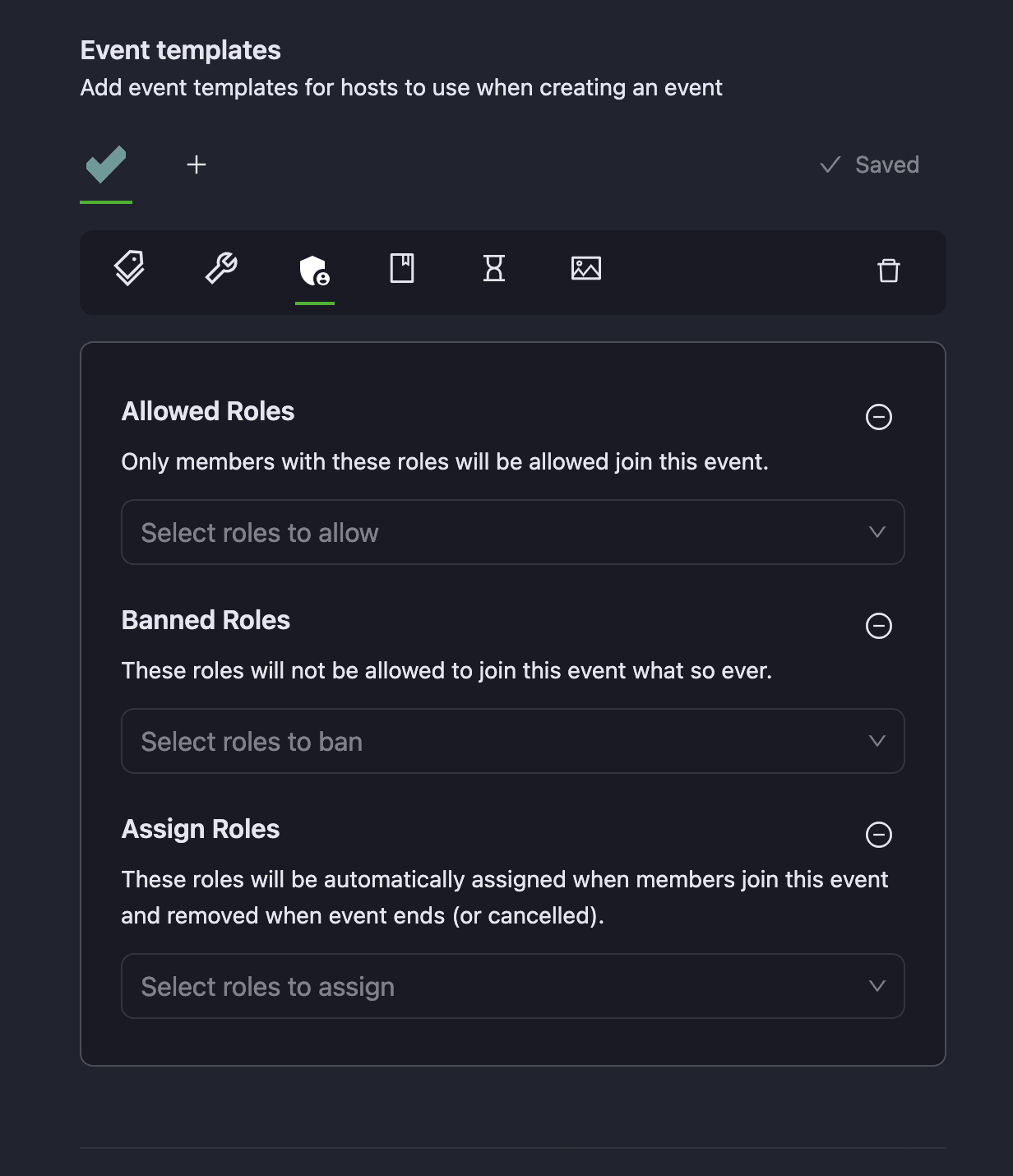Image resolution: width=1013 pixels, height=1176 pixels.
Task: Delete template with trash icon
Action: (x=889, y=271)
